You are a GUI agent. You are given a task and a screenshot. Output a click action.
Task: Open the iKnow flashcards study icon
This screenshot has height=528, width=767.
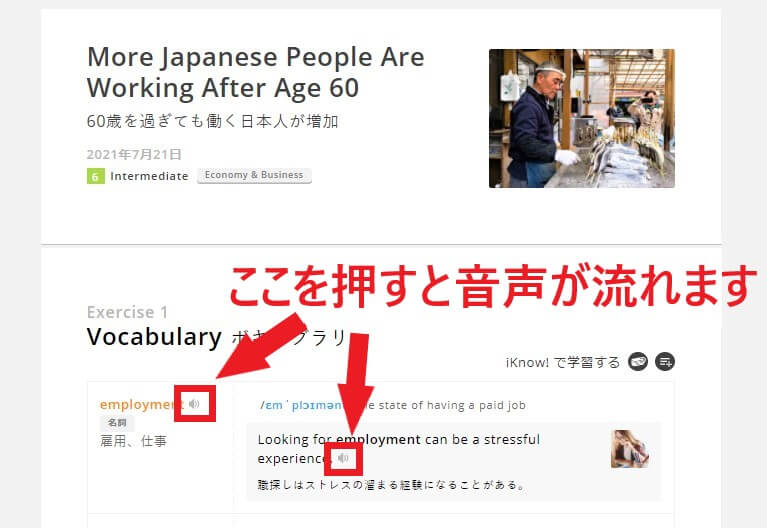[x=637, y=362]
